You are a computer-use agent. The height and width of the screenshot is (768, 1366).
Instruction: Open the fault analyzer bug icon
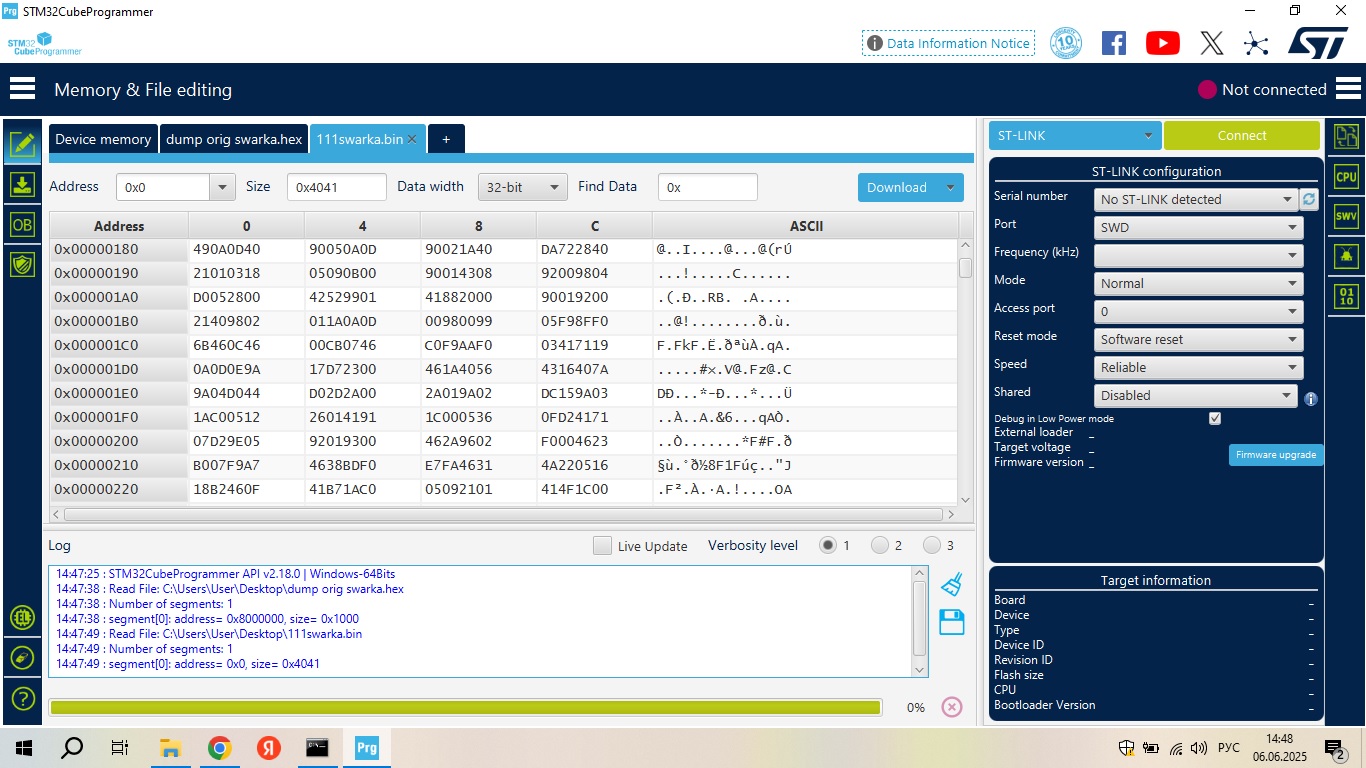[x=1347, y=257]
